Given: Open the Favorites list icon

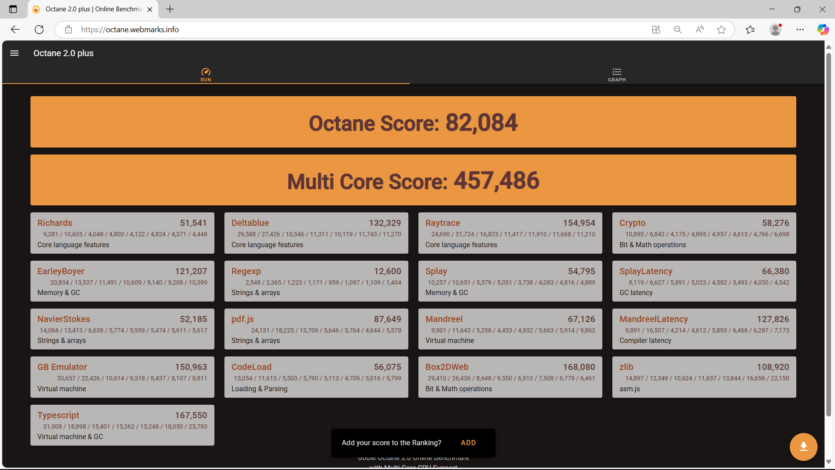Looking at the screenshot, I should click(750, 30).
